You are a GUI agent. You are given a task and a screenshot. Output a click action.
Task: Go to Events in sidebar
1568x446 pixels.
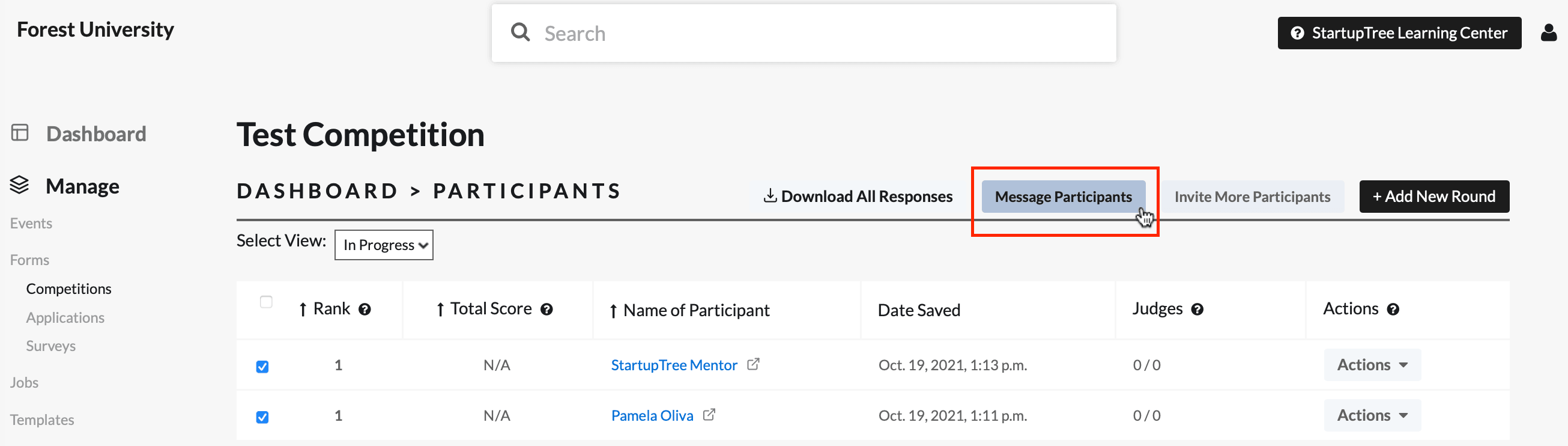tap(31, 224)
